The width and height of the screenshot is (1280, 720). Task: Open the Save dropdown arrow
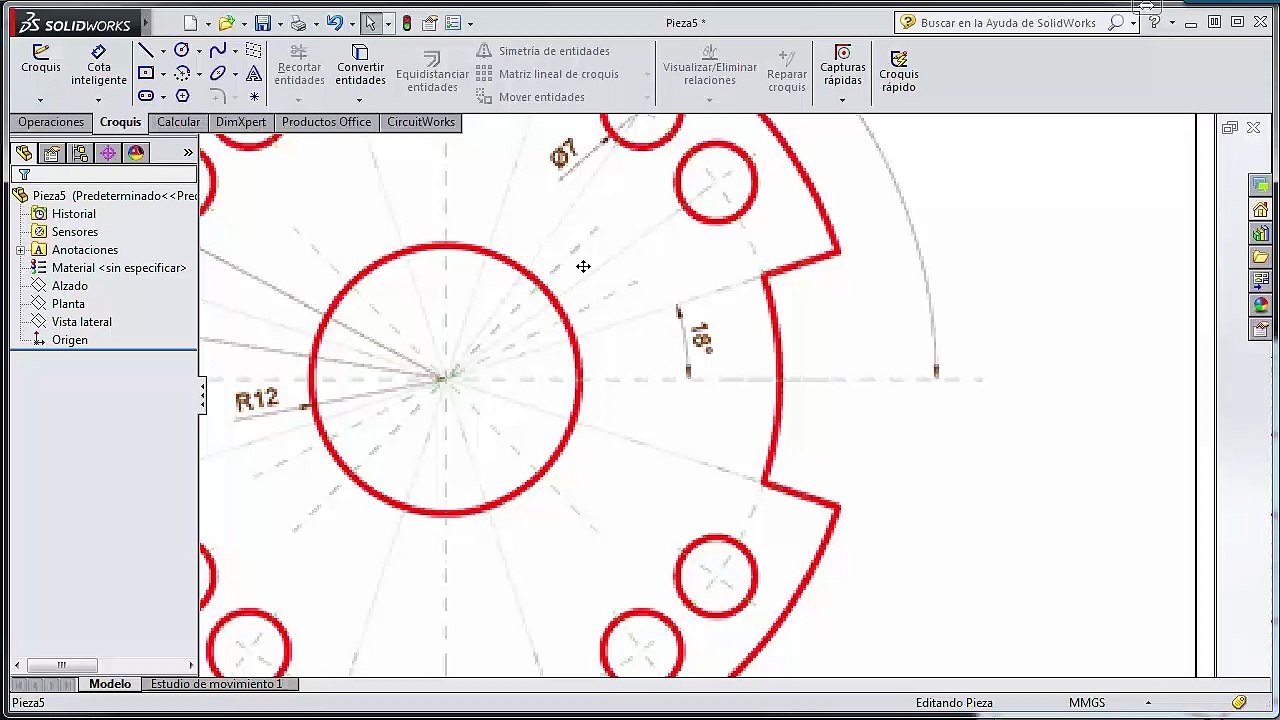pyautogui.click(x=280, y=24)
